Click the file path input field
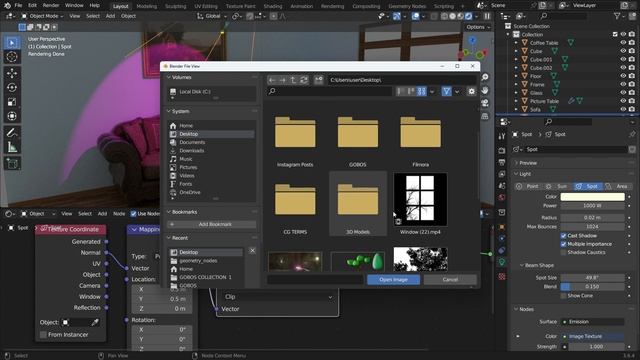The height and width of the screenshot is (360, 640). pyautogui.click(x=402, y=80)
